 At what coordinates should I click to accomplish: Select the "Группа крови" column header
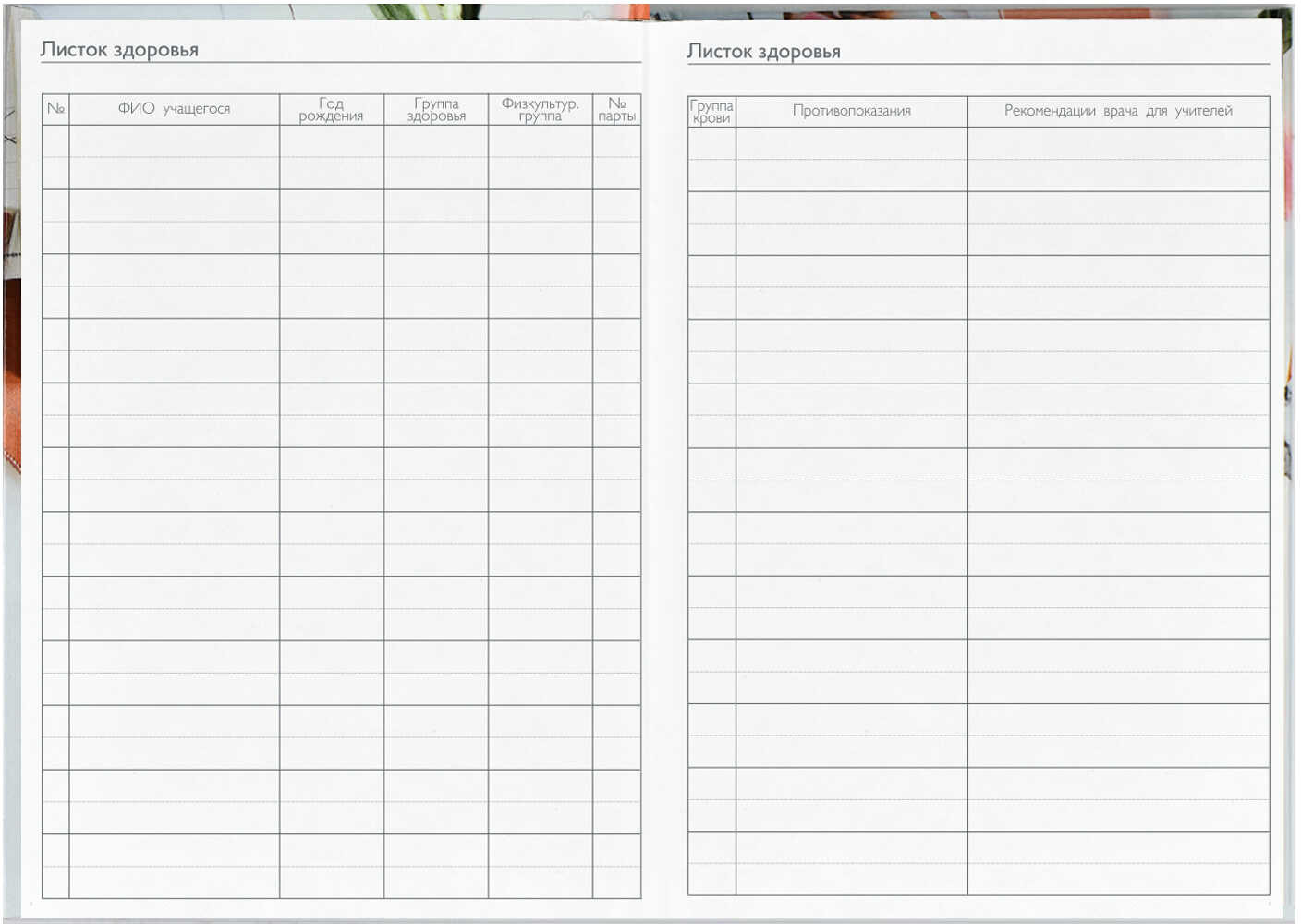[x=711, y=111]
